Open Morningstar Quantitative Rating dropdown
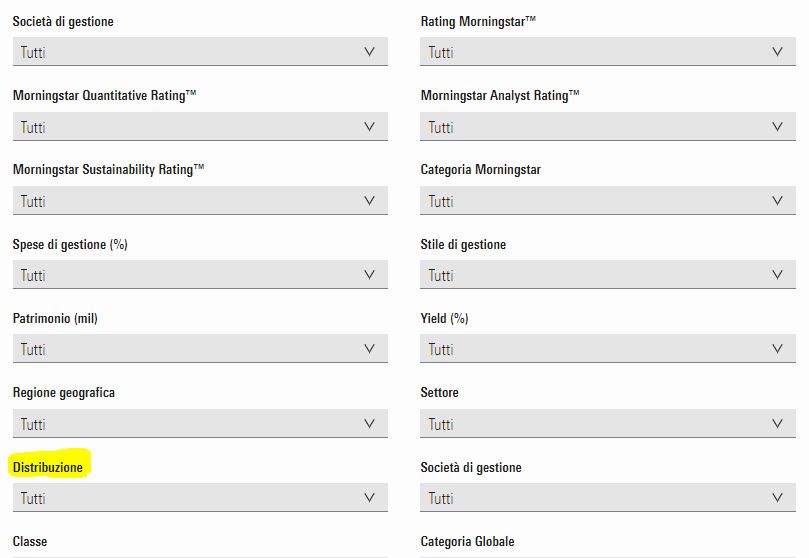809x558 pixels. click(x=200, y=127)
